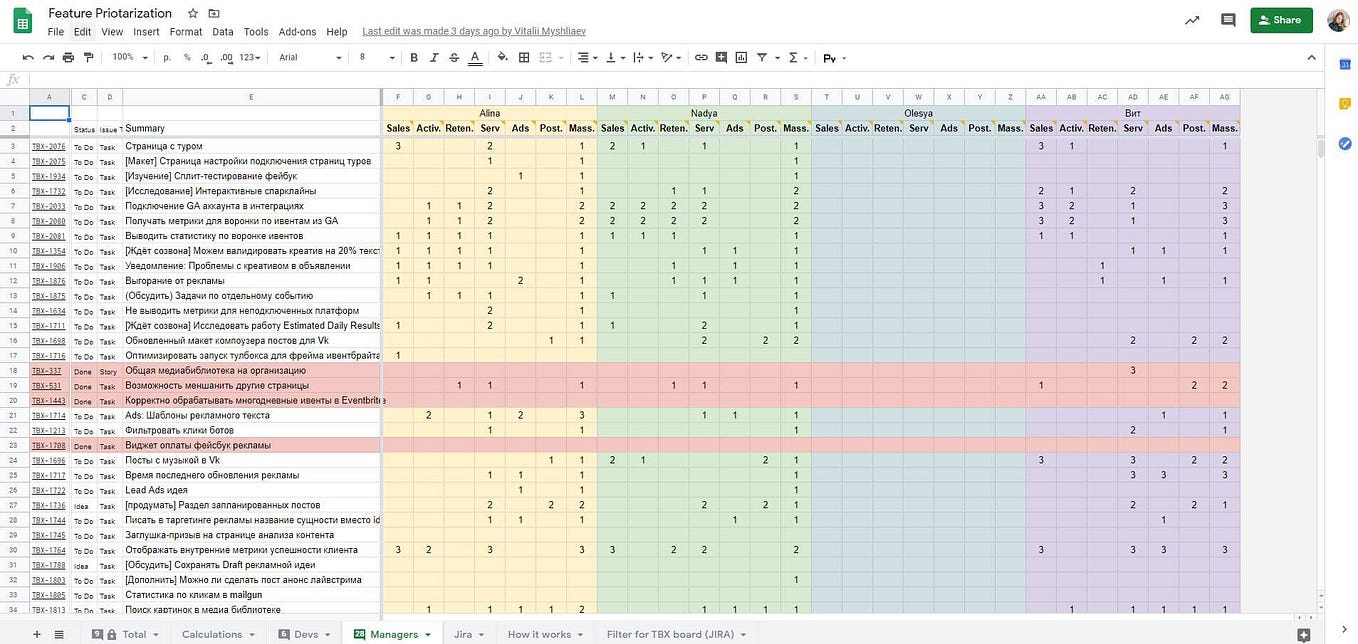Open the text color picker
This screenshot has height=644, width=1358.
476,57
